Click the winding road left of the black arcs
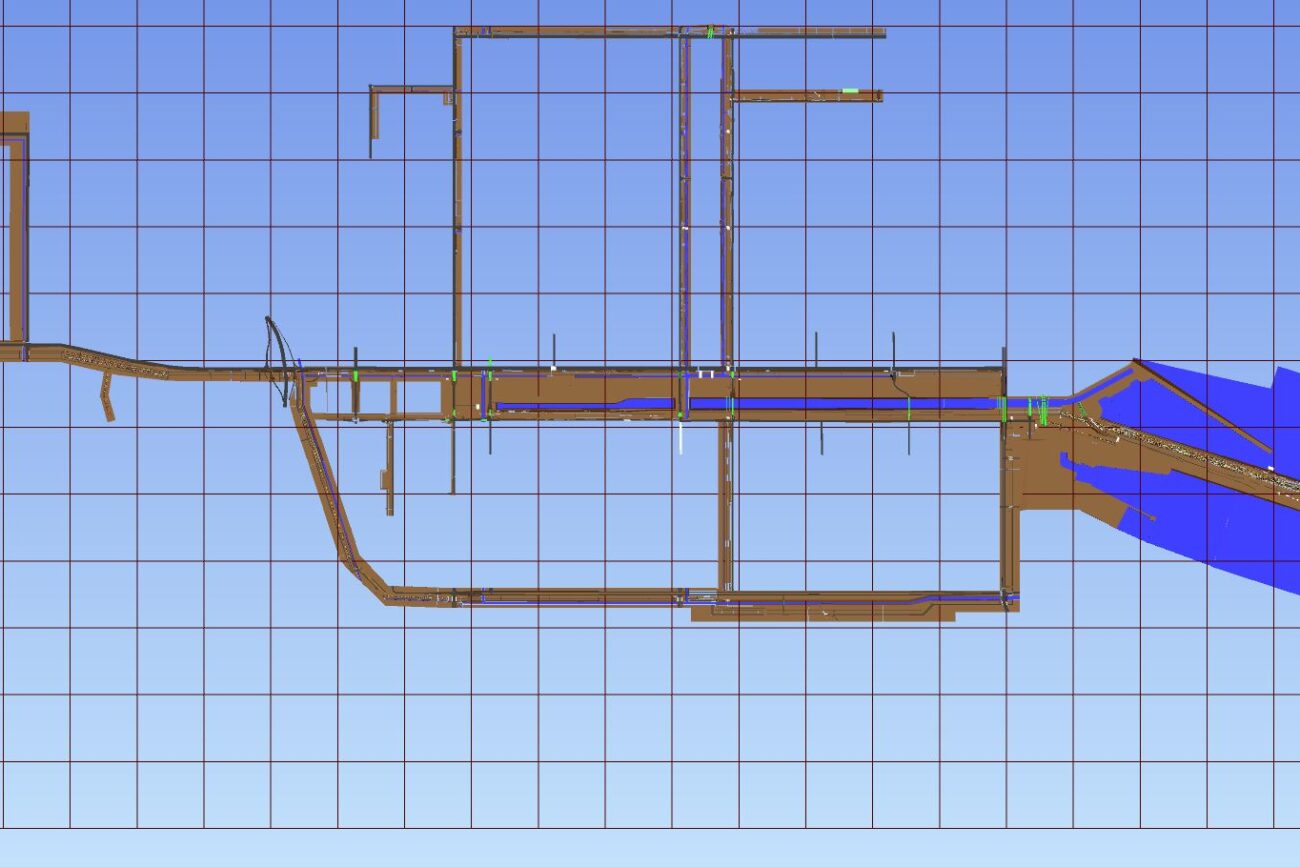Image resolution: width=1300 pixels, height=867 pixels. (150, 366)
